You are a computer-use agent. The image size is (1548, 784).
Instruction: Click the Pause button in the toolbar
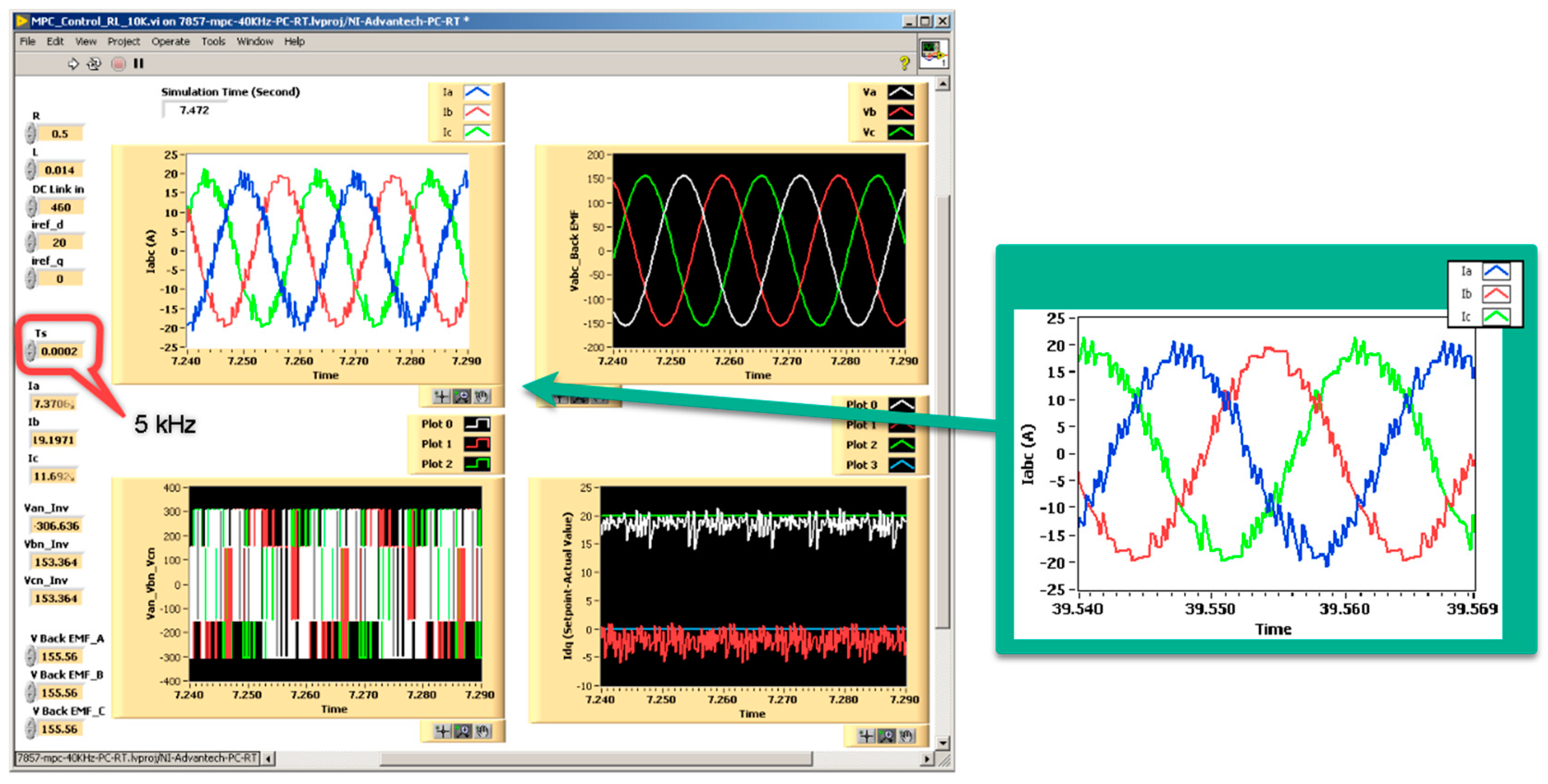pyautogui.click(x=139, y=63)
